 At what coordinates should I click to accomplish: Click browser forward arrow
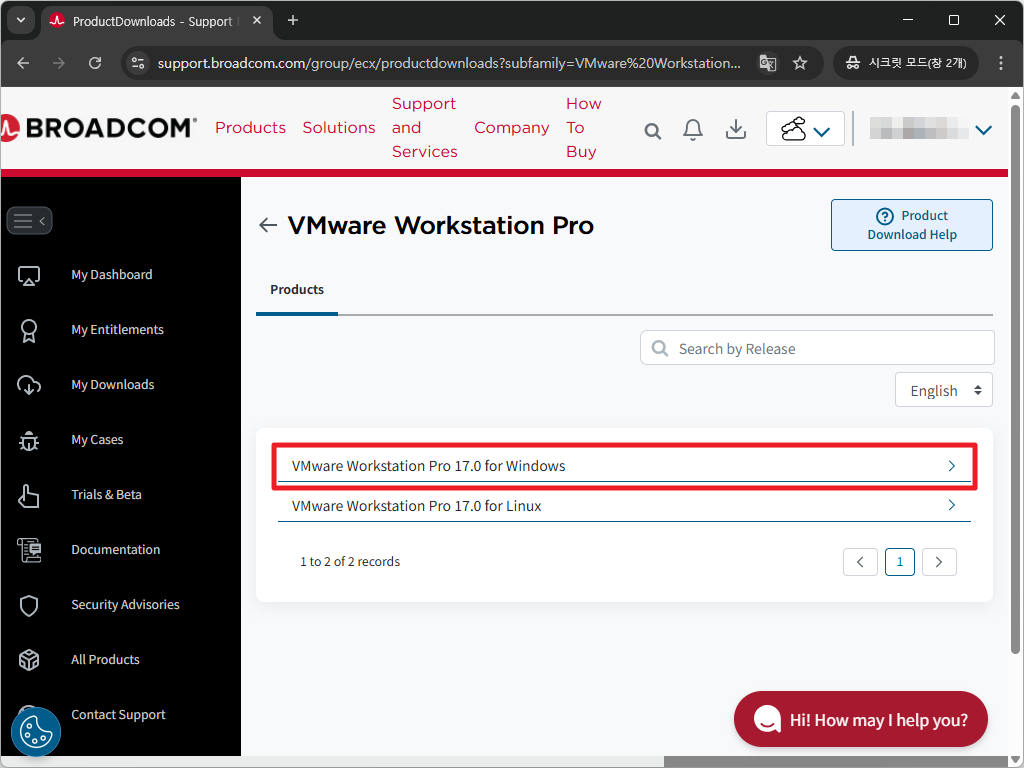(59, 63)
